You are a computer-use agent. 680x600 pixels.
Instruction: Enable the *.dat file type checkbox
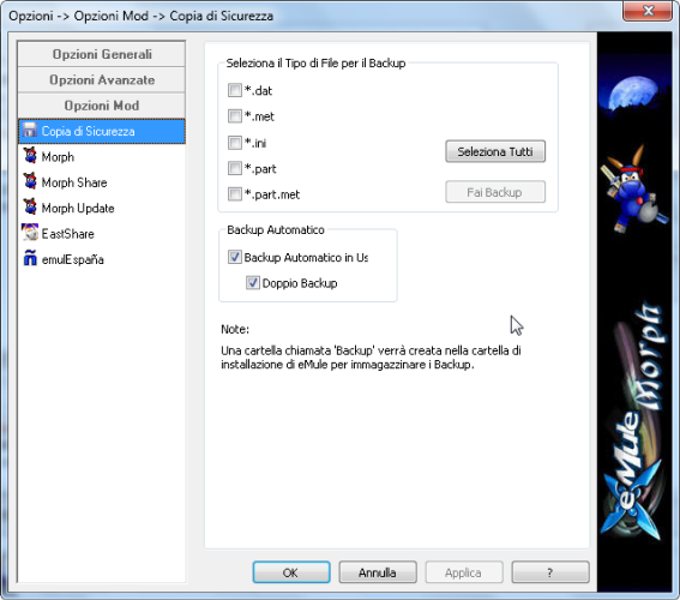[x=235, y=90]
